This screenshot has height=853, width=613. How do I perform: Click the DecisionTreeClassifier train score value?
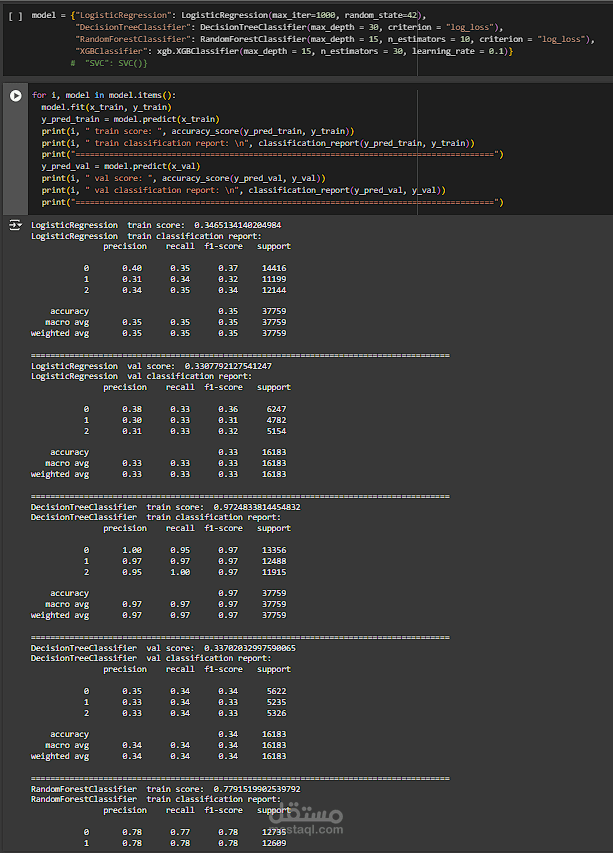[x=257, y=507]
